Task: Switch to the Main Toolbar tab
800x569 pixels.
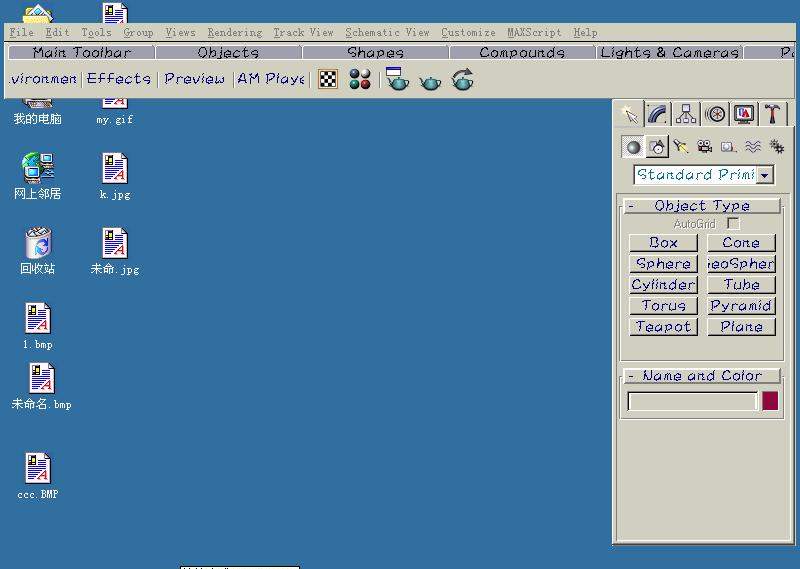Action: (x=82, y=53)
